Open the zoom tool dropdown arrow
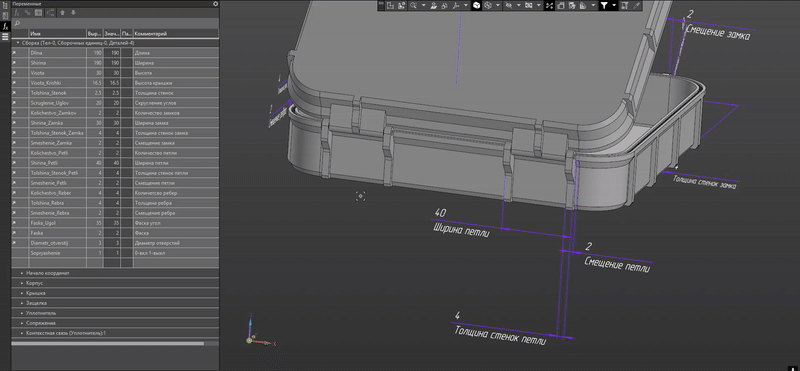Screen dimensions: 800x371 (423, 6)
